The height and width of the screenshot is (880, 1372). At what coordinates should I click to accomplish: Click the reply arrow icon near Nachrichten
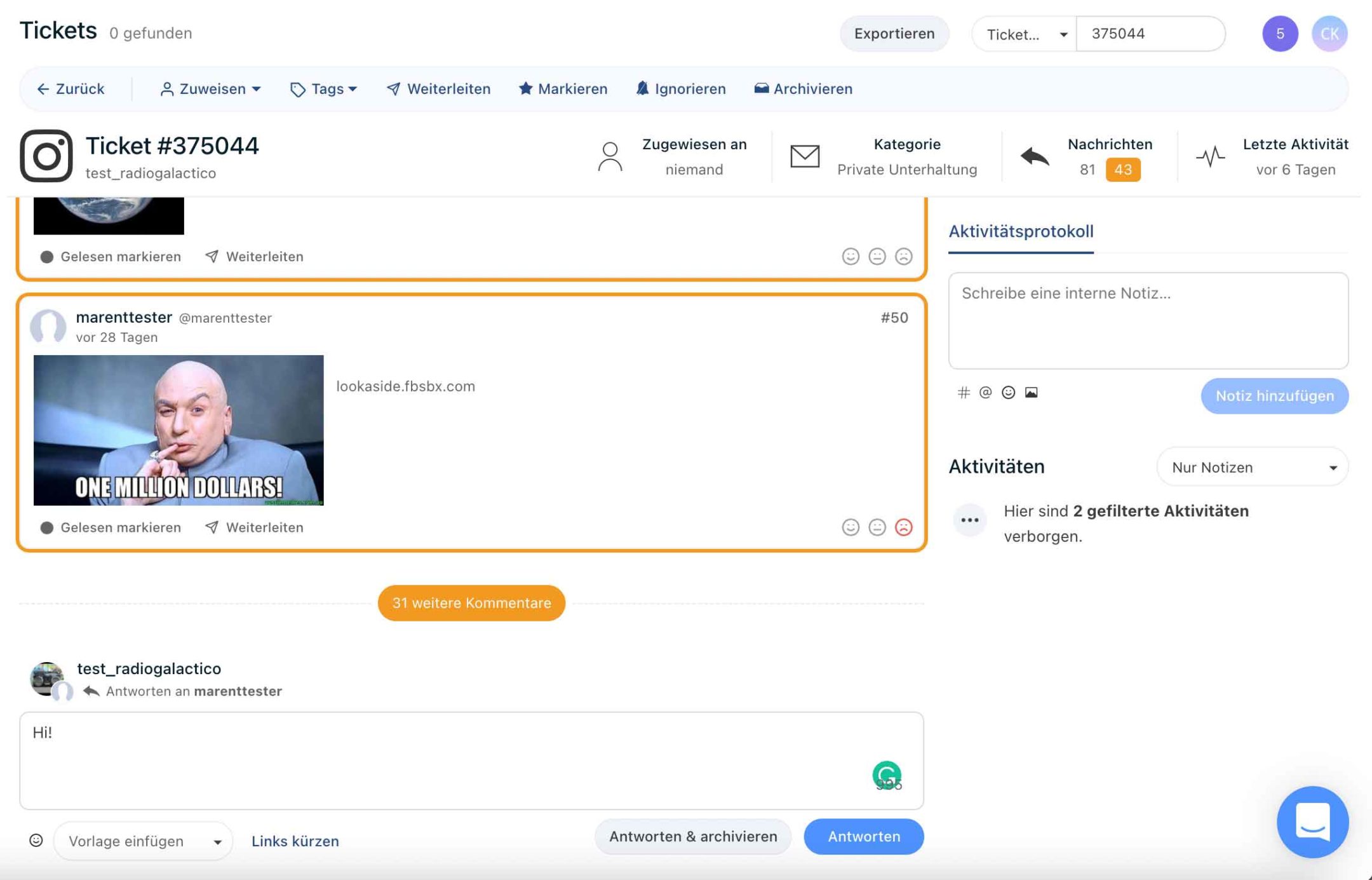1035,156
